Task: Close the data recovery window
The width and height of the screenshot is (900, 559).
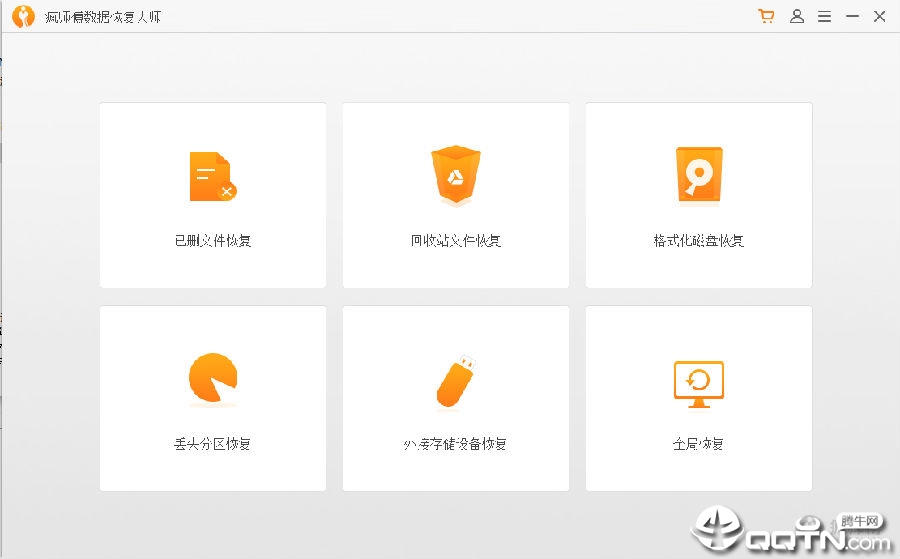Action: 879,16
